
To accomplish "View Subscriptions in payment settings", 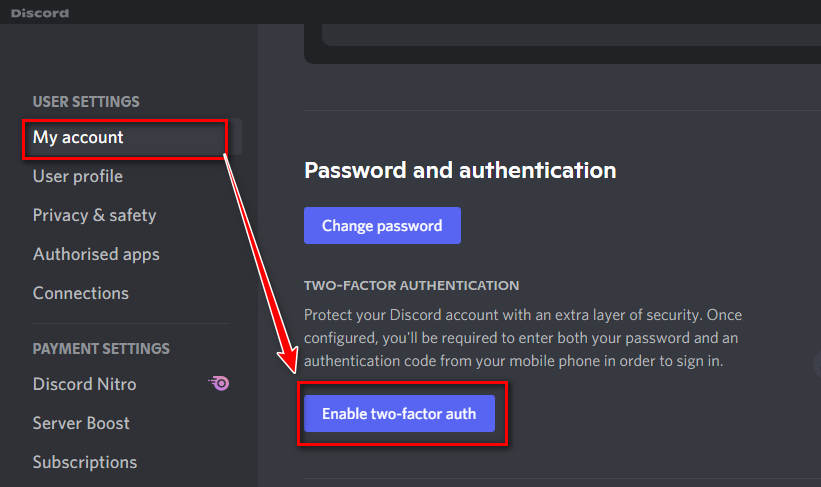I will tap(85, 462).
